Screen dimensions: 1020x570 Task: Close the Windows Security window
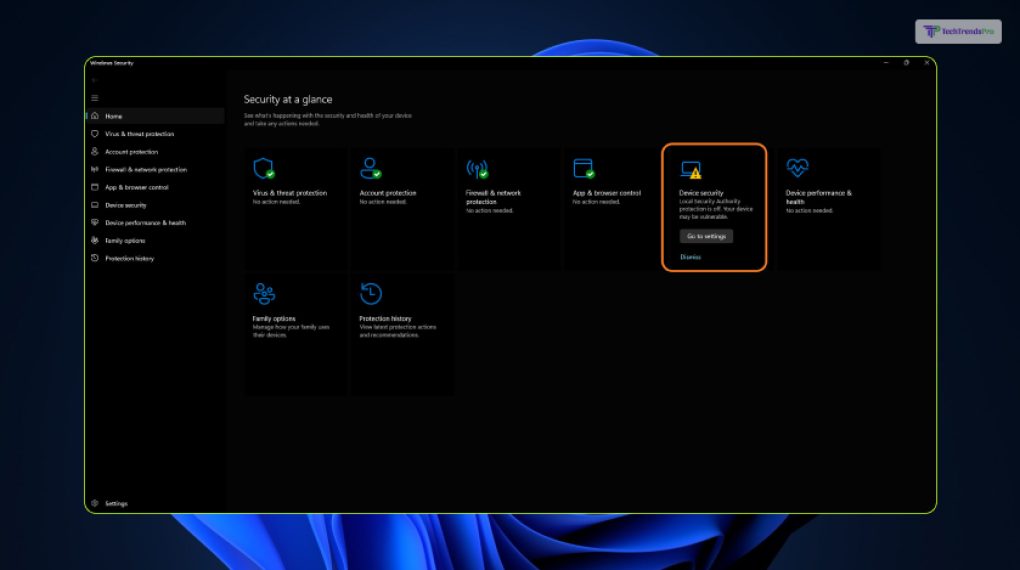click(x=927, y=63)
